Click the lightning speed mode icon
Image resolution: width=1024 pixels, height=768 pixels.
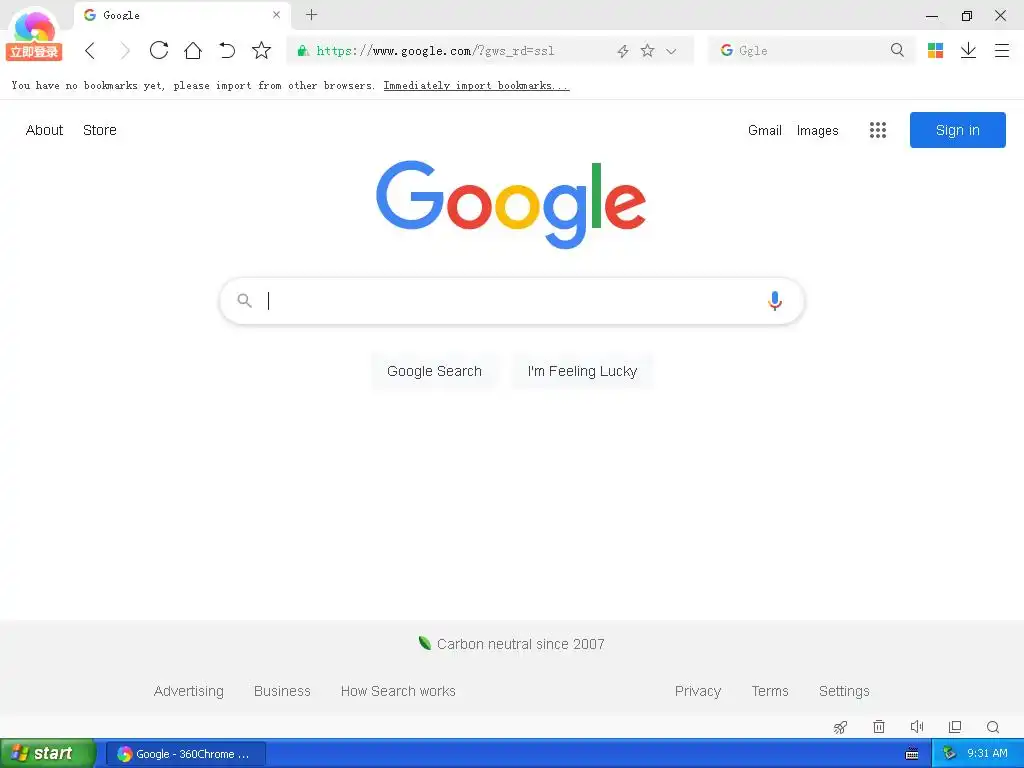pos(623,51)
